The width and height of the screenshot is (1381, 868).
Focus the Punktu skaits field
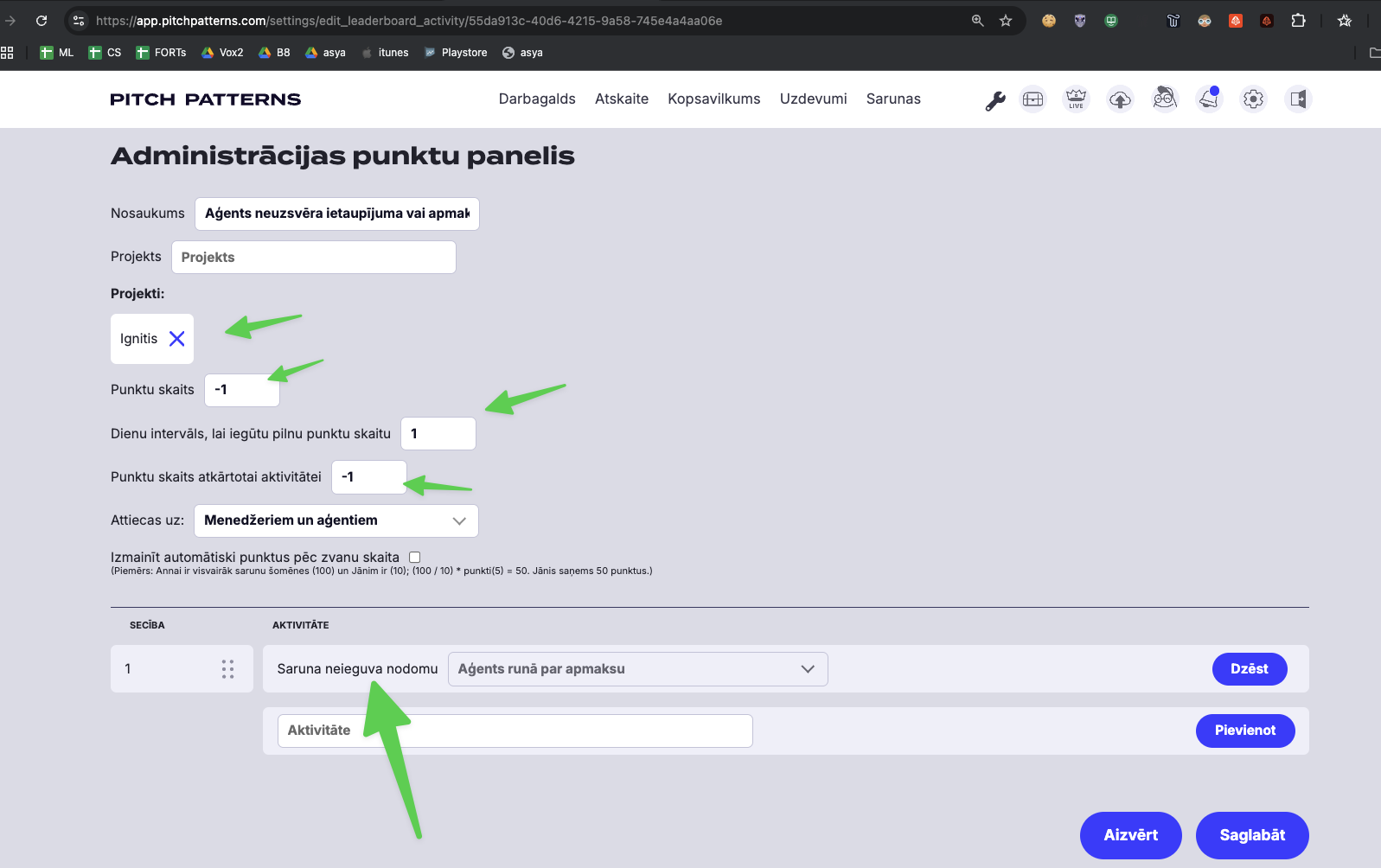click(x=242, y=390)
